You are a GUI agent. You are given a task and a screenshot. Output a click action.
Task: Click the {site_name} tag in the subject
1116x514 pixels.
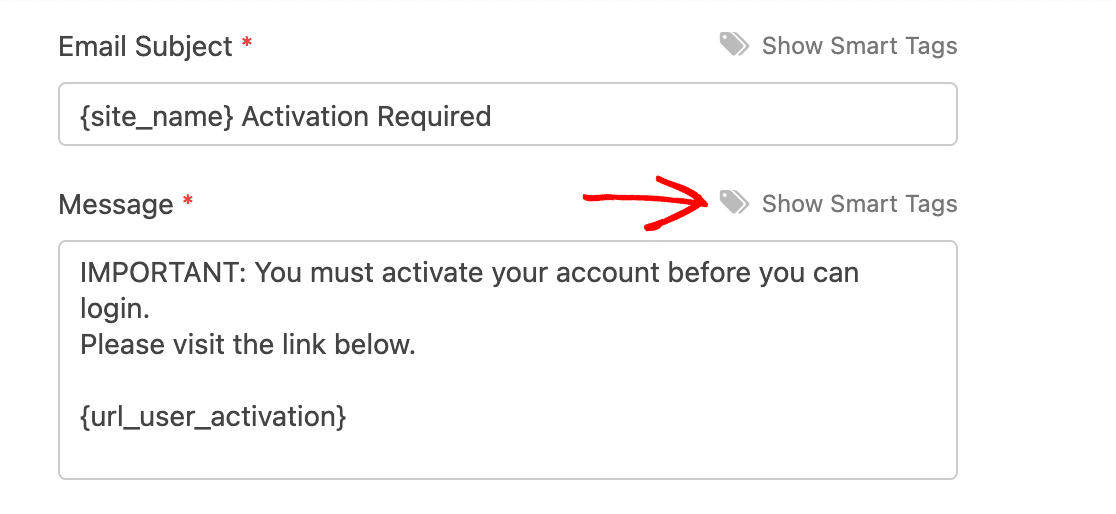tap(157, 117)
